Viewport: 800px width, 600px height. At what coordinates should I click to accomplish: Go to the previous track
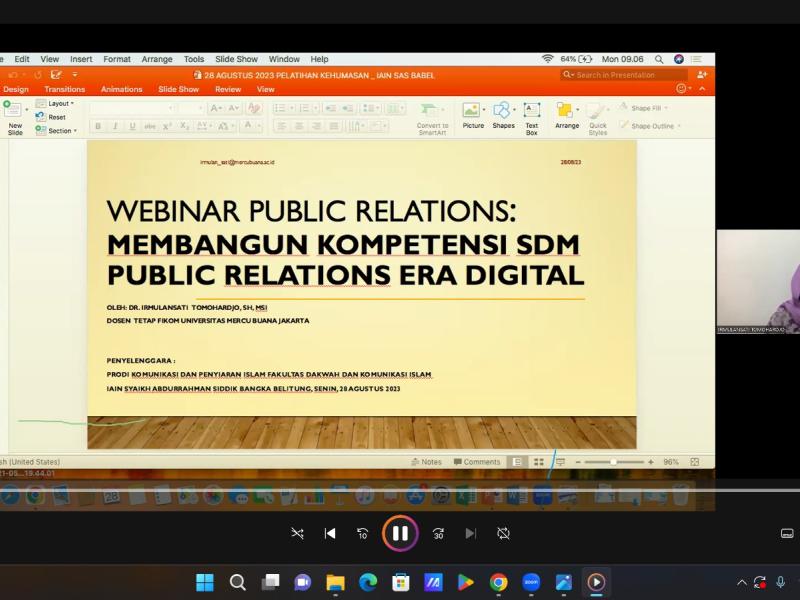pos(330,533)
